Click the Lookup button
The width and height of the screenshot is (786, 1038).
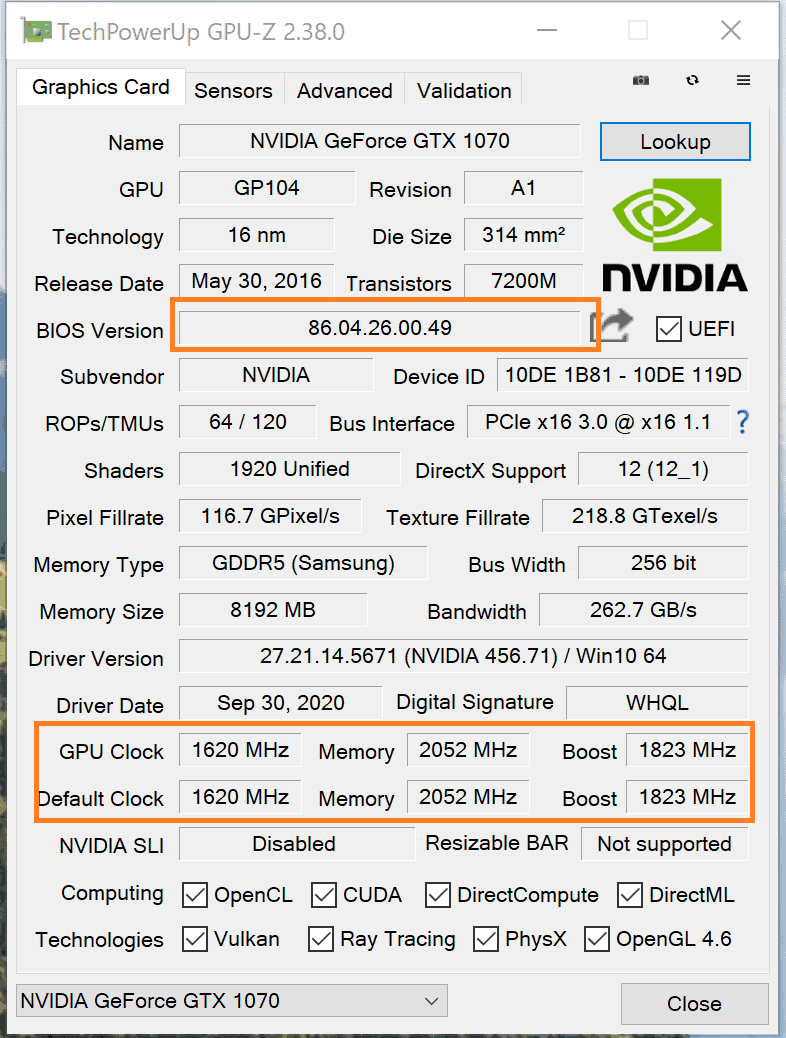674,141
